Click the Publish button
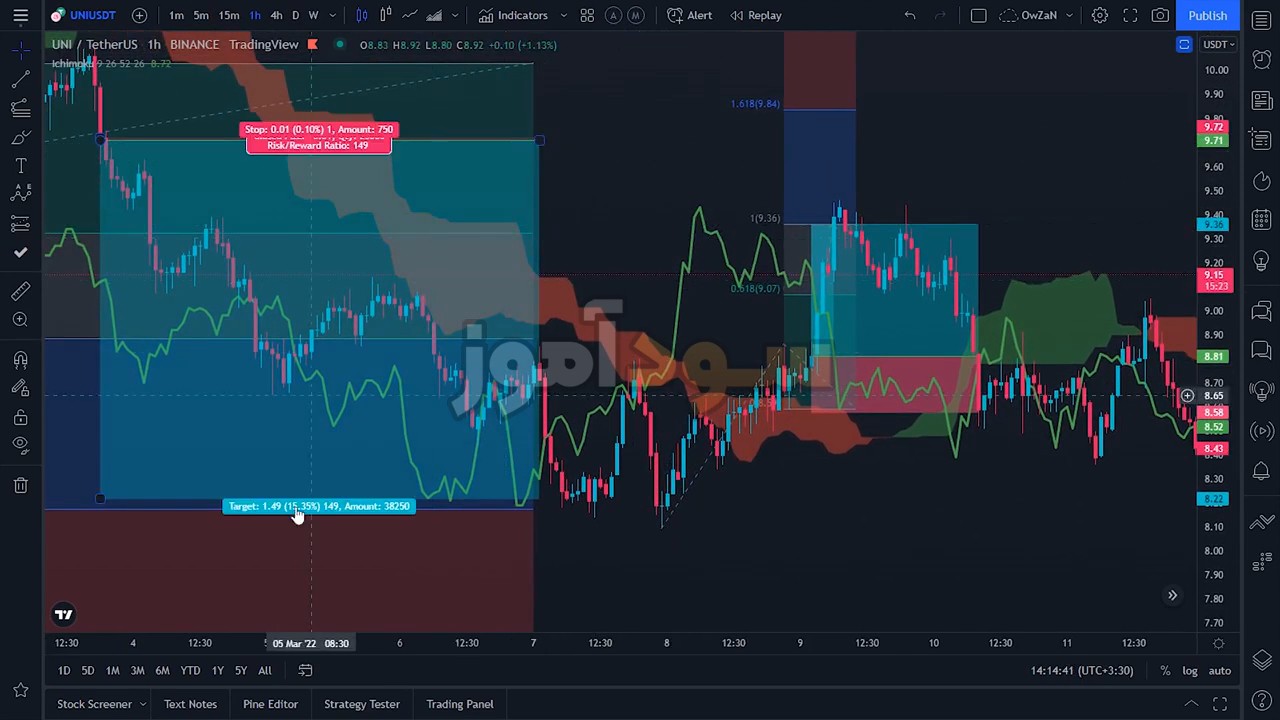The image size is (1280, 720). pyautogui.click(x=1207, y=15)
